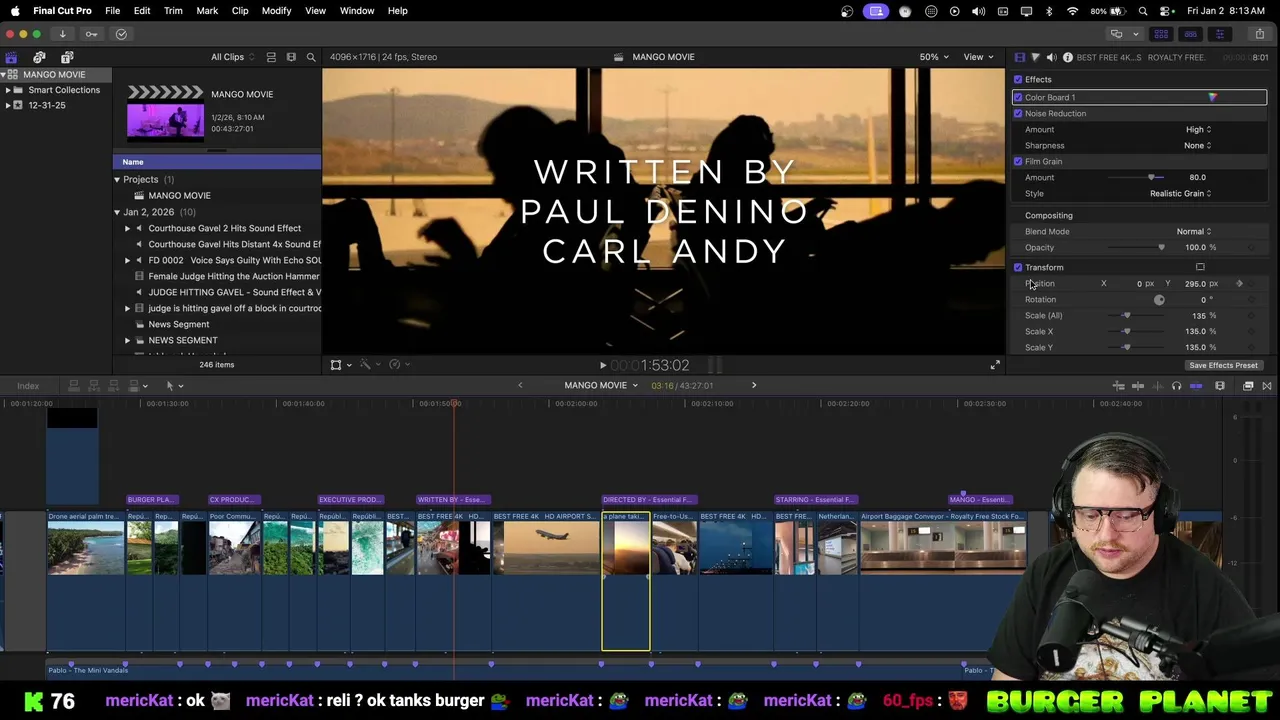The image size is (1280, 720).
Task: Toggle clip appearance grouping icon in browser
Action: click(271, 57)
